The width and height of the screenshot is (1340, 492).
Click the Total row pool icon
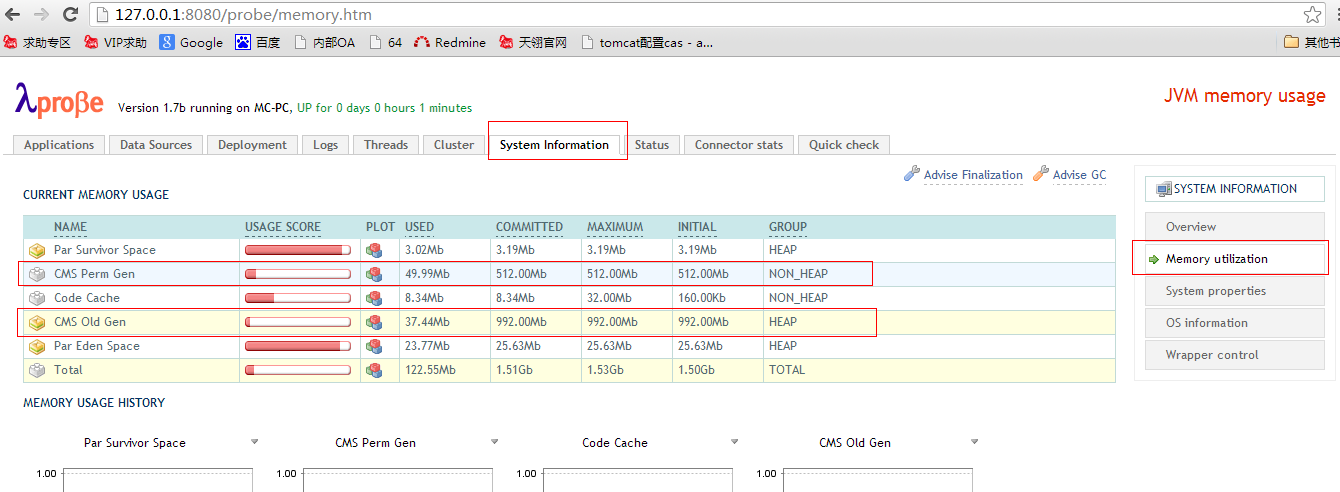point(37,370)
